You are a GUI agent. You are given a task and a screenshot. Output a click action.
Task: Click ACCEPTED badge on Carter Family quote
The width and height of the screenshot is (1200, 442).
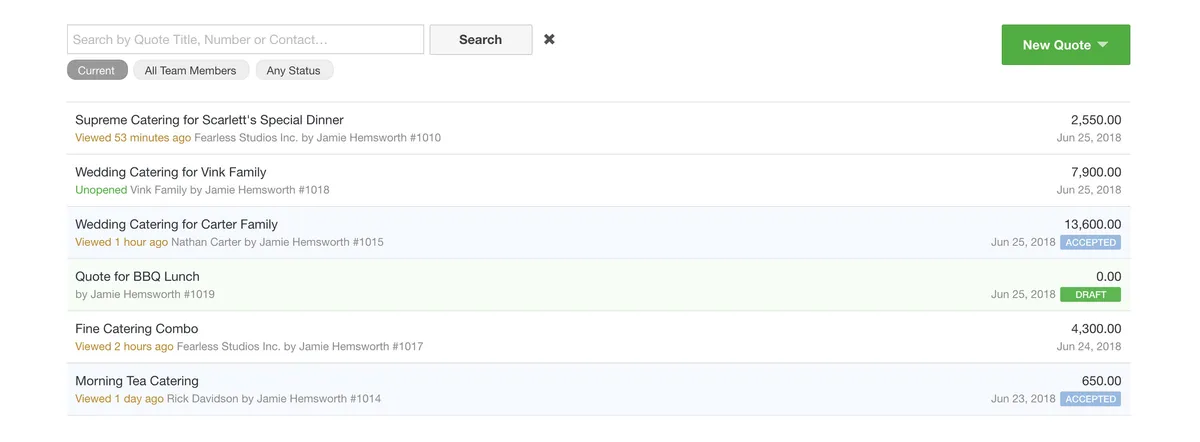[x=1090, y=242]
